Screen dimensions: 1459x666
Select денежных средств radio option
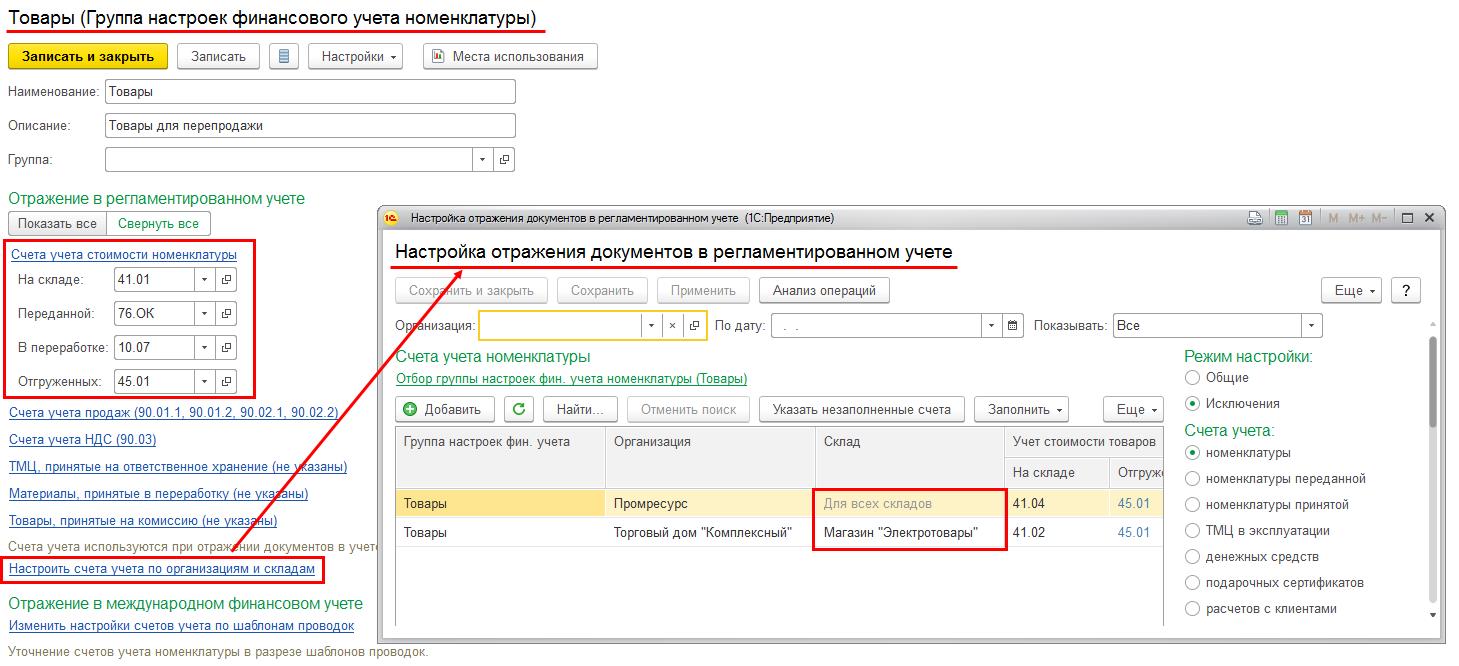coord(1191,556)
